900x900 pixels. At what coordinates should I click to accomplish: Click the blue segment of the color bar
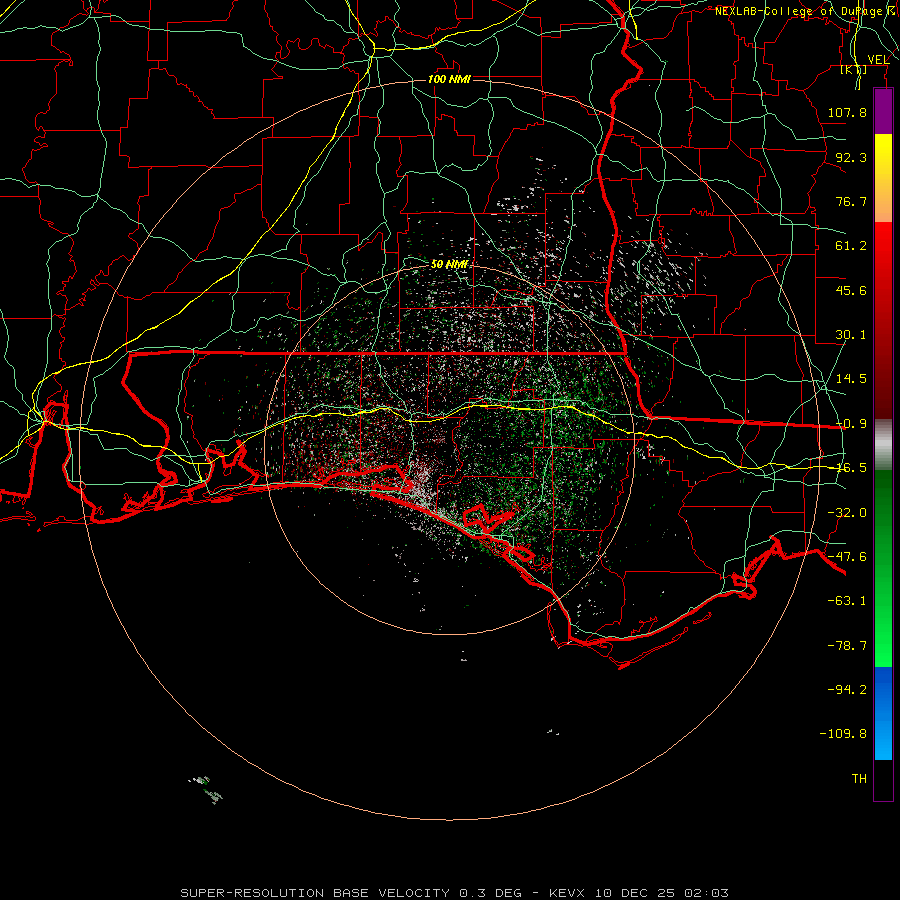coord(883,713)
